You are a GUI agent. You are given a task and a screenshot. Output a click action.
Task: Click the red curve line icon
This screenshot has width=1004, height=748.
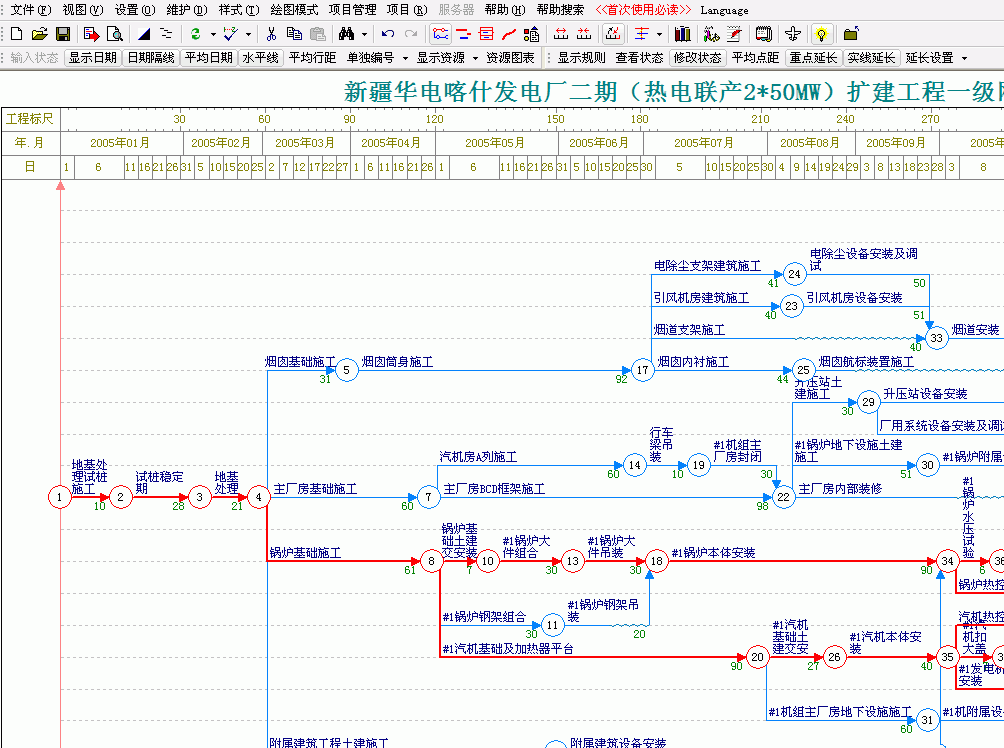[509, 34]
